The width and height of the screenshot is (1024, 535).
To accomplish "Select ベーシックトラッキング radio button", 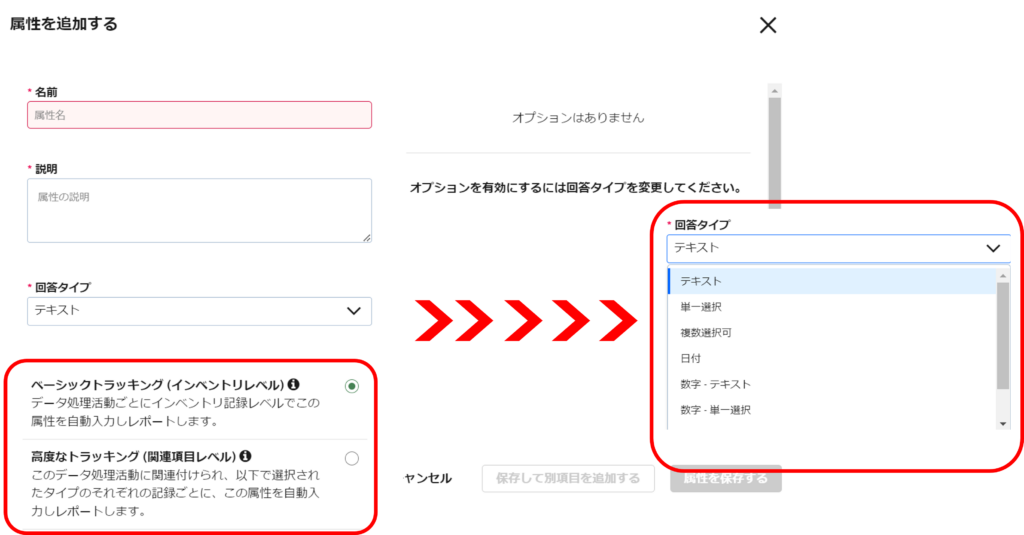I will tap(352, 386).
